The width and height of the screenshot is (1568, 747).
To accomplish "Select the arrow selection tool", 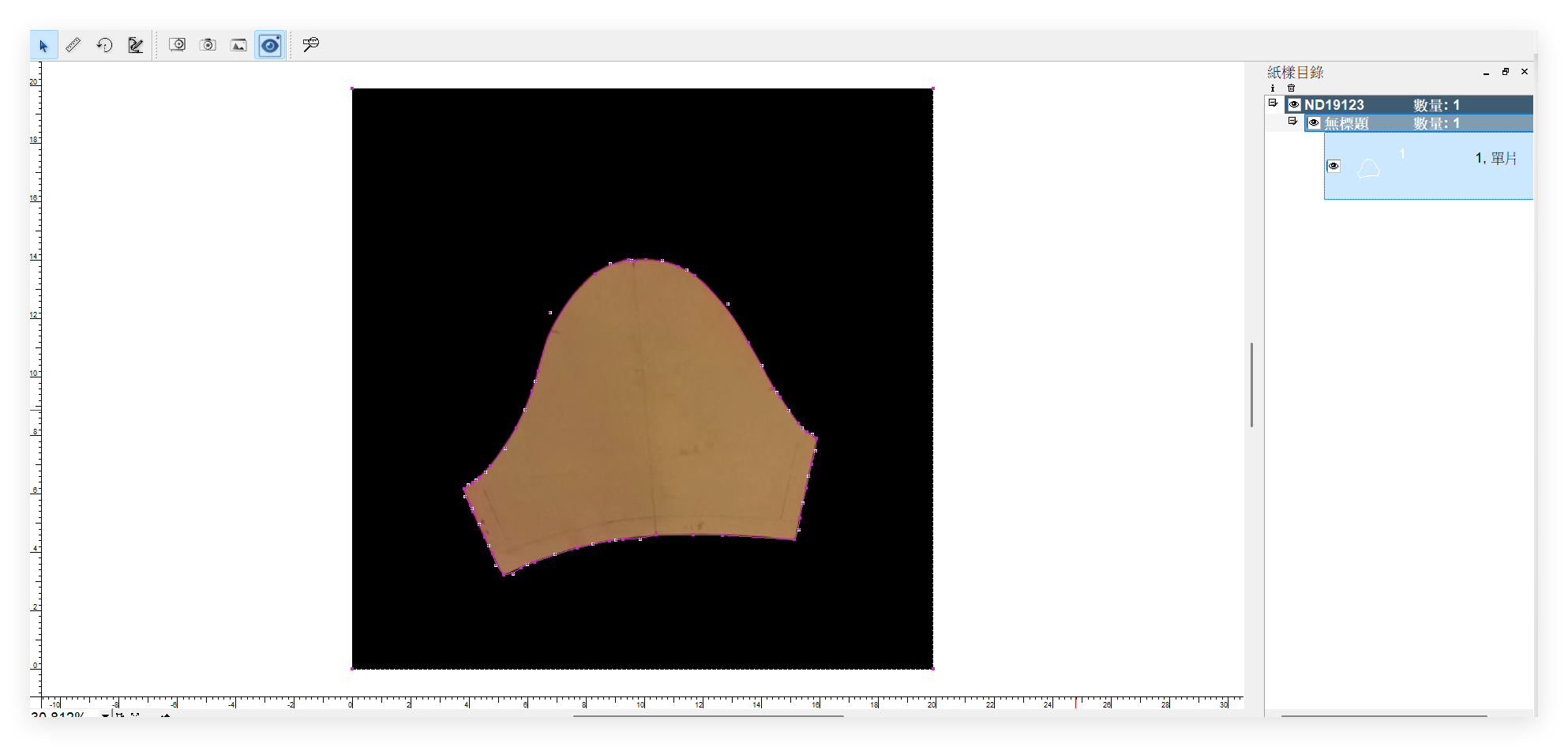I will (43, 45).
